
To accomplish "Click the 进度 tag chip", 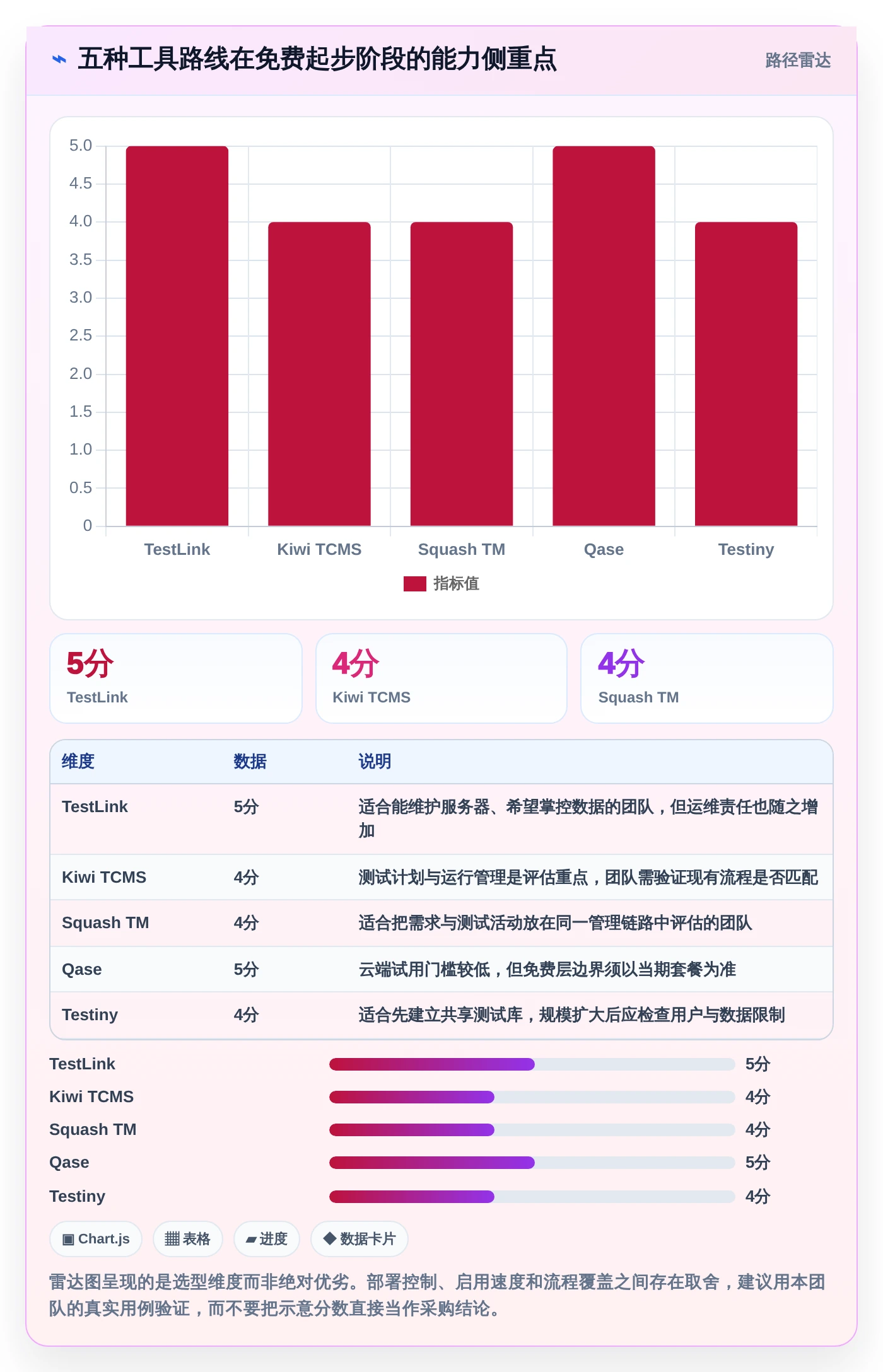I will [x=267, y=1239].
